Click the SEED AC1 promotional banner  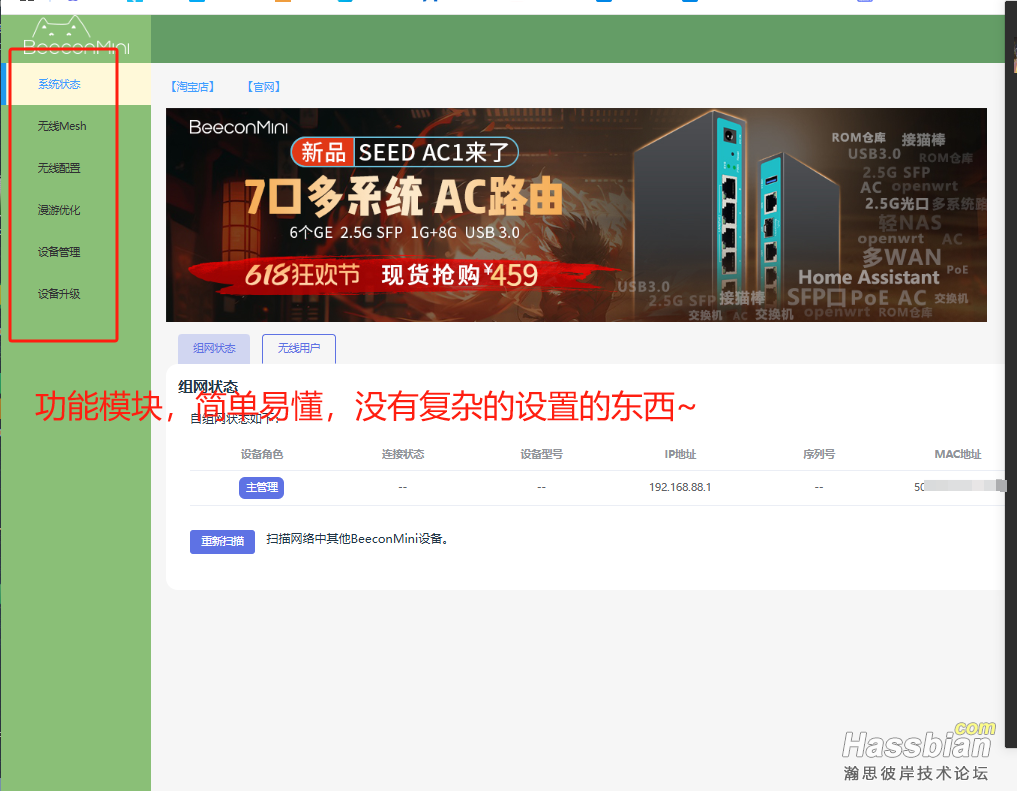(576, 215)
